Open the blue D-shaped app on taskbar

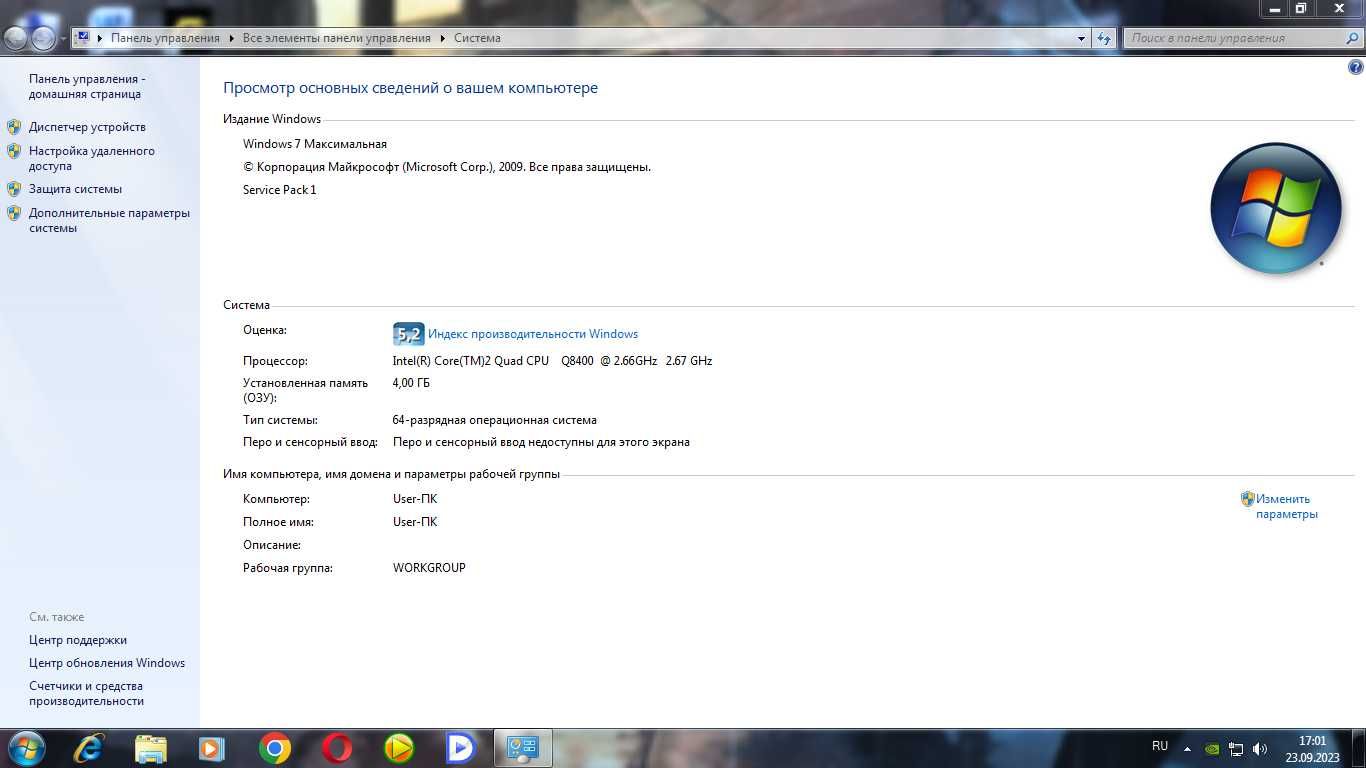tap(460, 748)
